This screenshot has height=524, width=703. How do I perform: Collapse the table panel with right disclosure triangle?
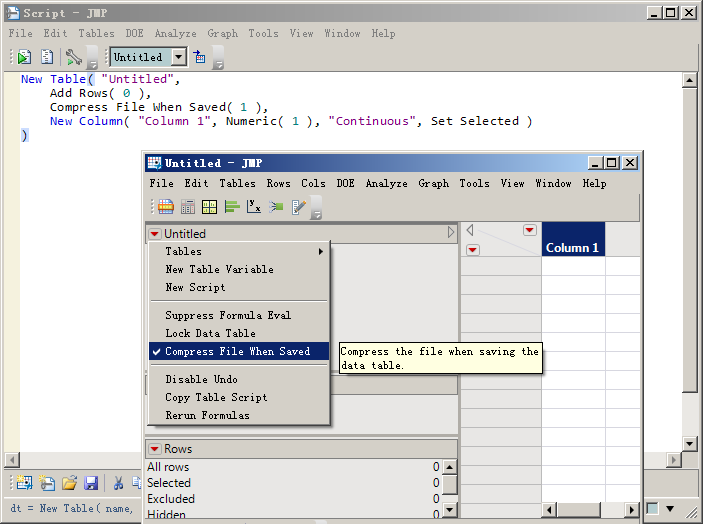click(451, 232)
